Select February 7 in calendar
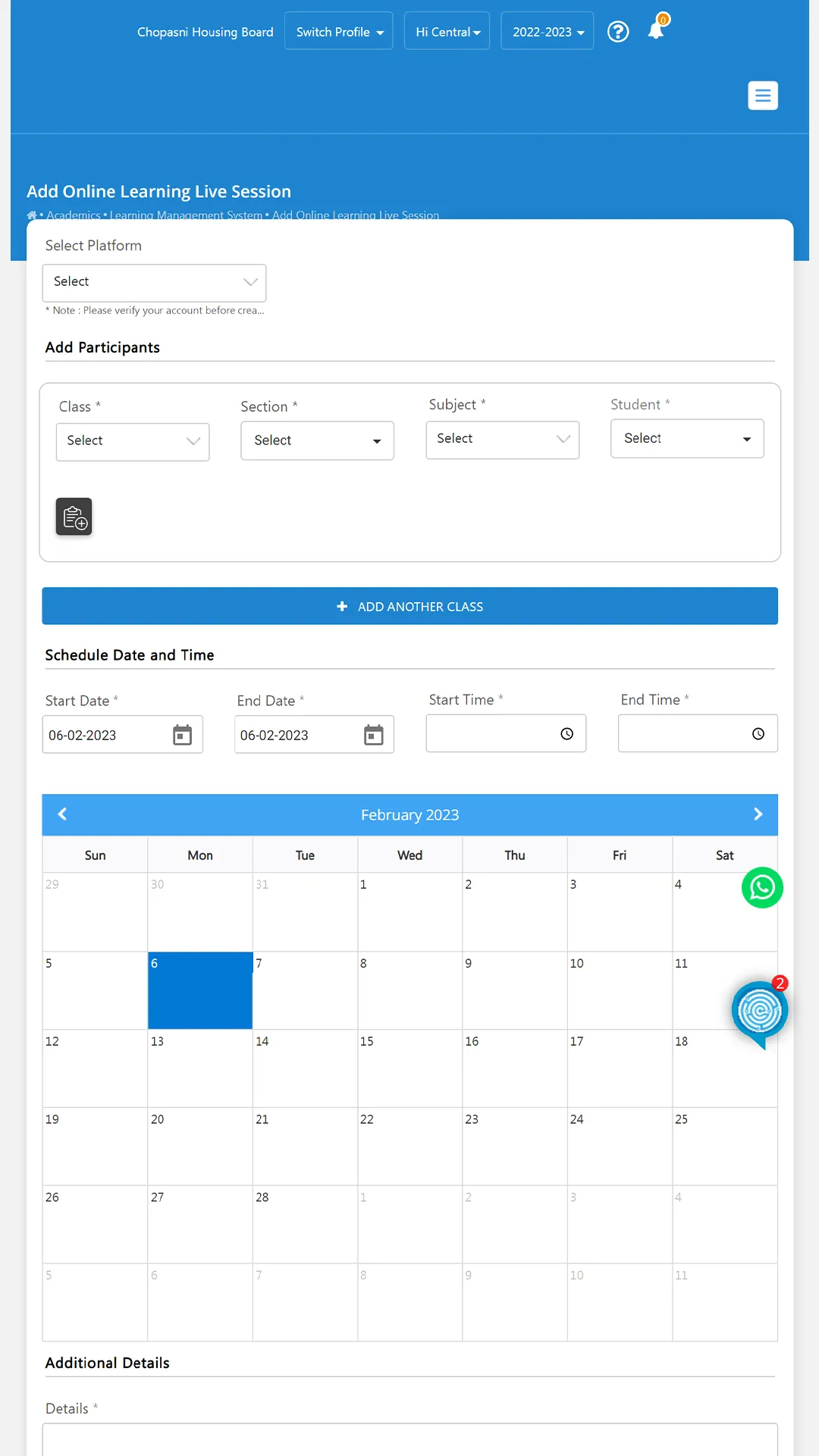The width and height of the screenshot is (819, 1456). [305, 990]
